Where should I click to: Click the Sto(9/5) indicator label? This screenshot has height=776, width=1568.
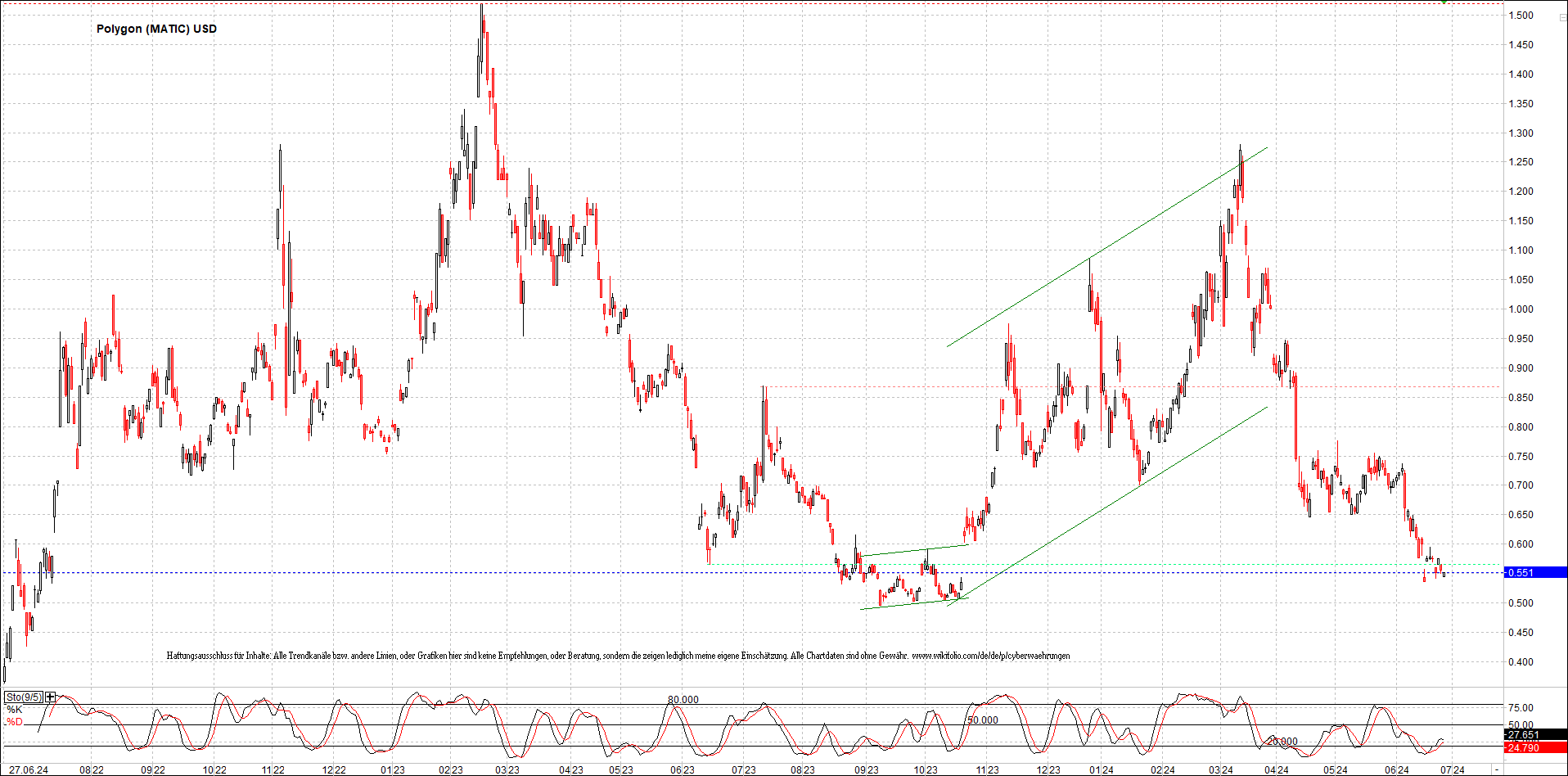(24, 697)
